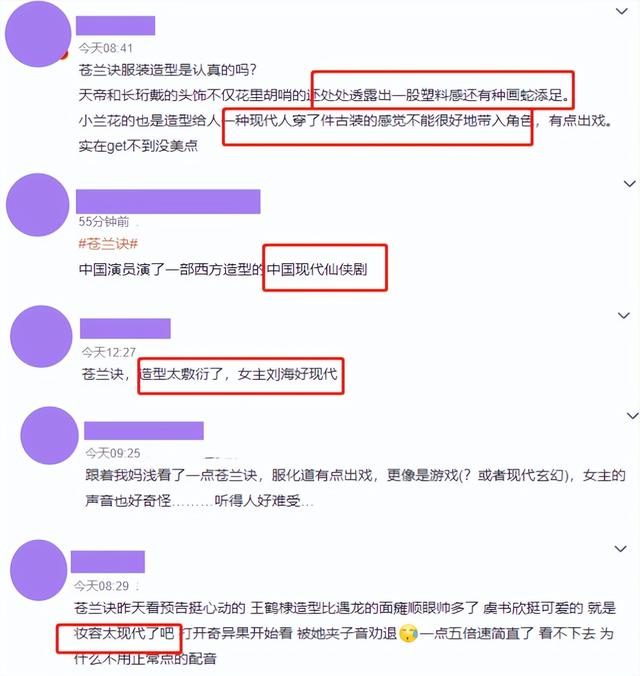Open chevron menu on the 今天09:25 post
This screenshot has width=640, height=676.
coord(633,416)
